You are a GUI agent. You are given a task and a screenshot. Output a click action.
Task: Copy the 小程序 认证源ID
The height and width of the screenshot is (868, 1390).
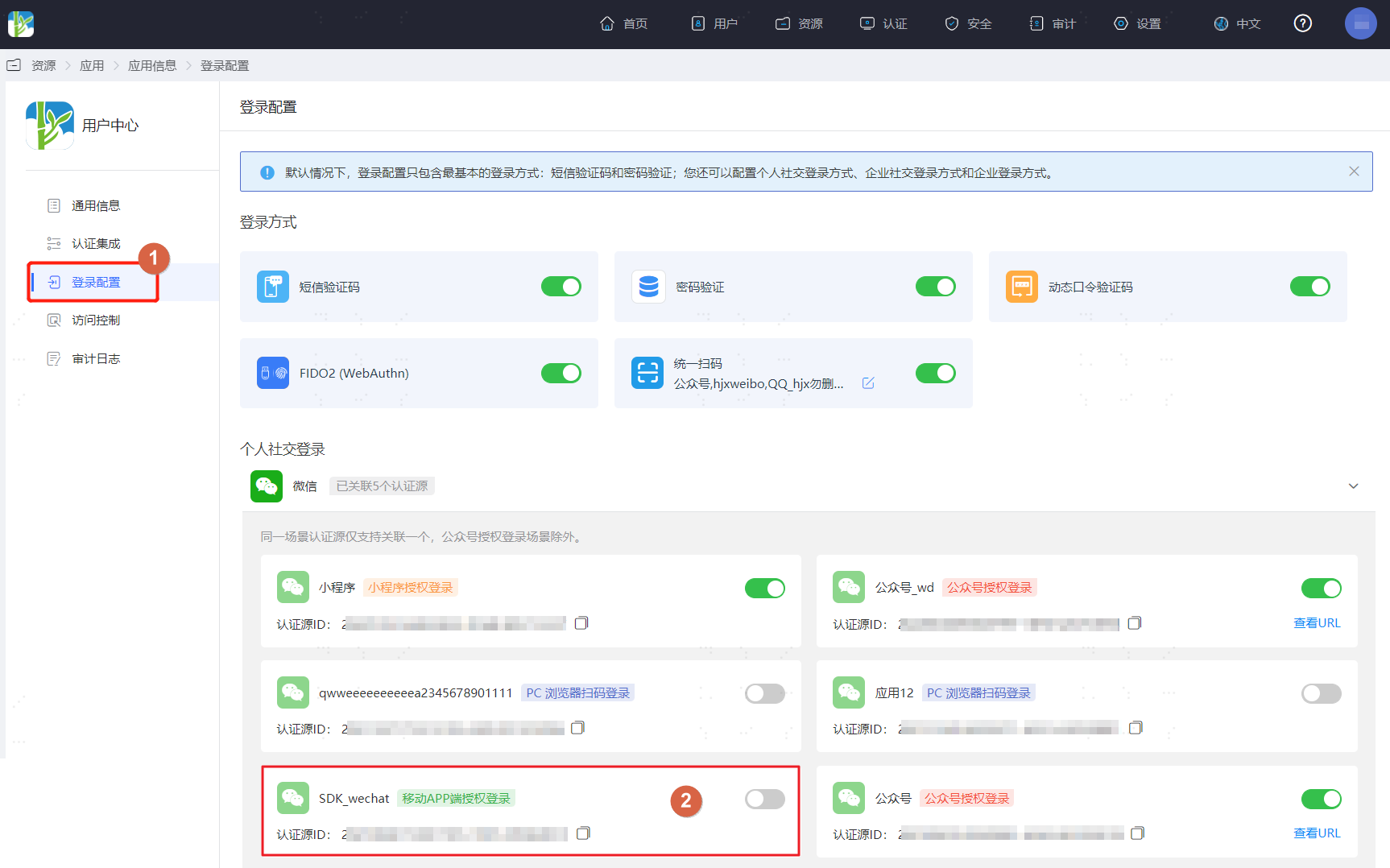pyautogui.click(x=581, y=622)
